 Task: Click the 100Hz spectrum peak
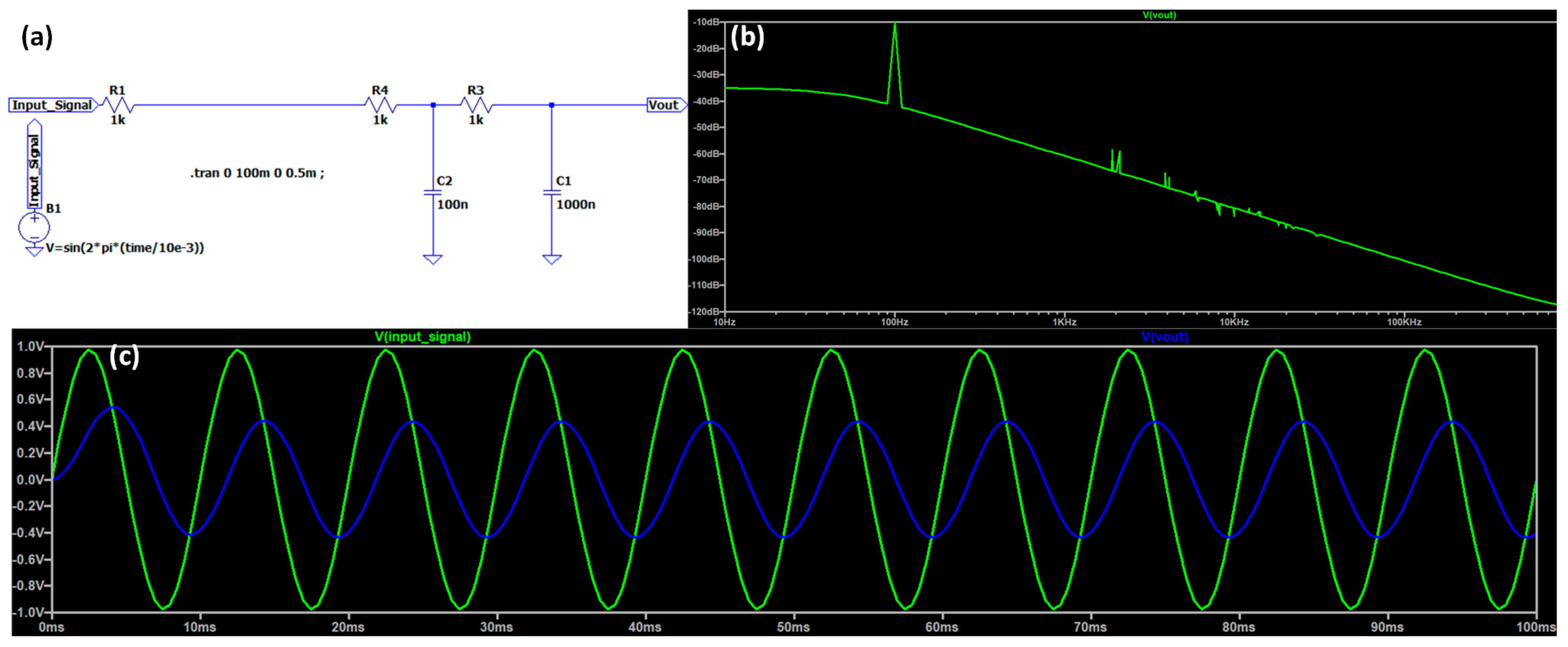click(x=895, y=27)
